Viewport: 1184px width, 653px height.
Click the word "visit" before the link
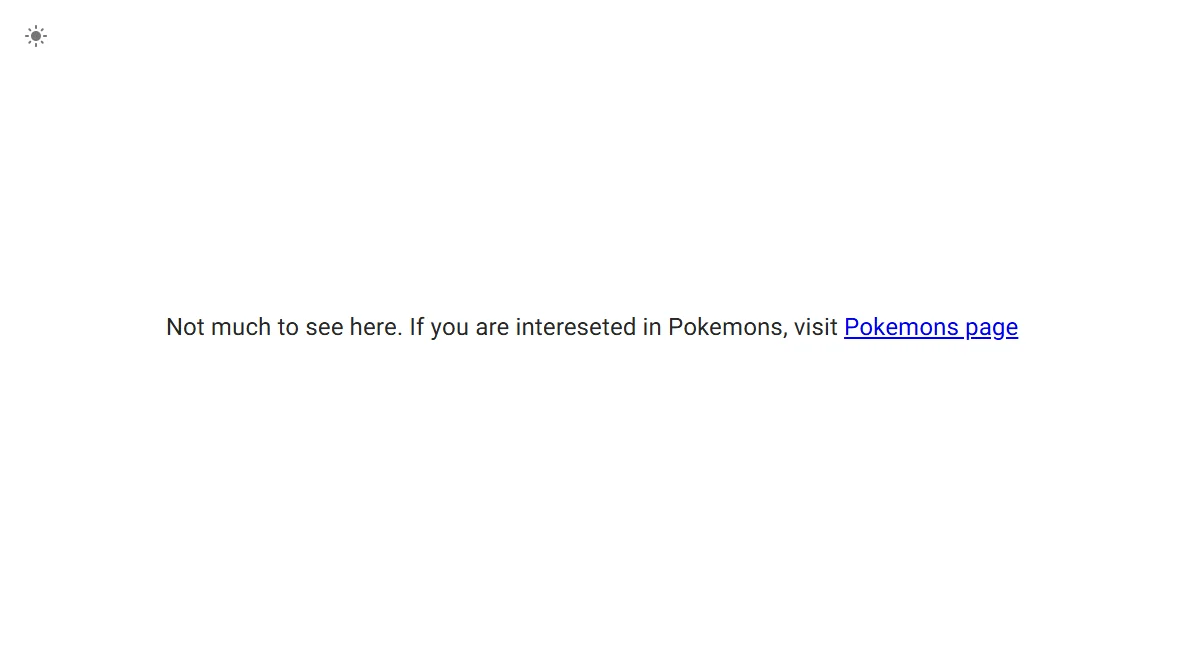coord(816,327)
